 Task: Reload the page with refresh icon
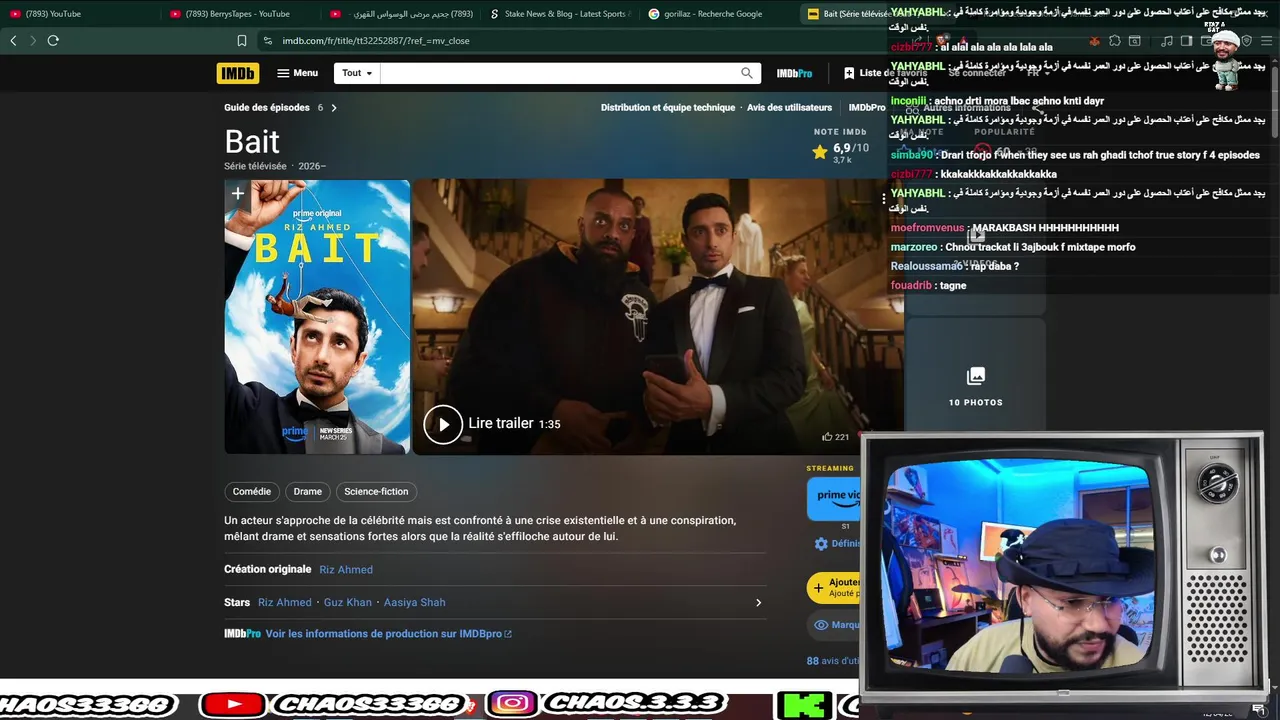click(53, 41)
